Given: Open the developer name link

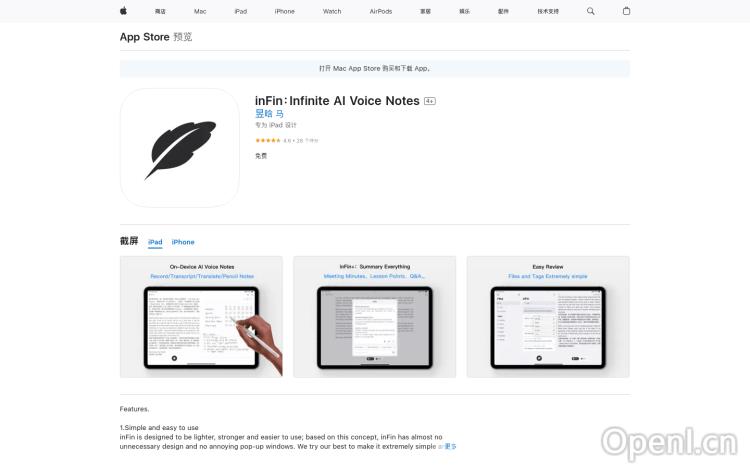Looking at the screenshot, I should 269,114.
